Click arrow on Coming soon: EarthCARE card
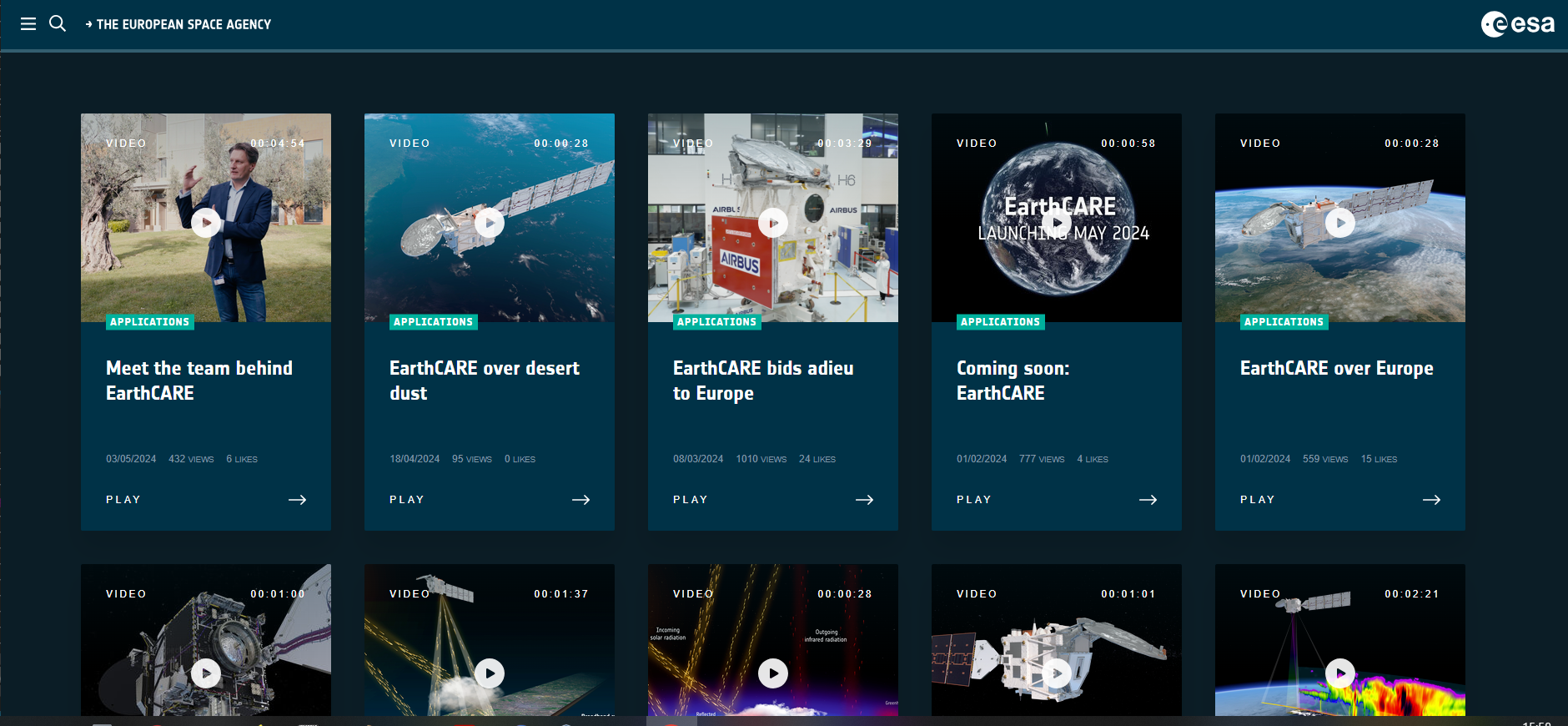The width and height of the screenshot is (1568, 726). (1148, 500)
